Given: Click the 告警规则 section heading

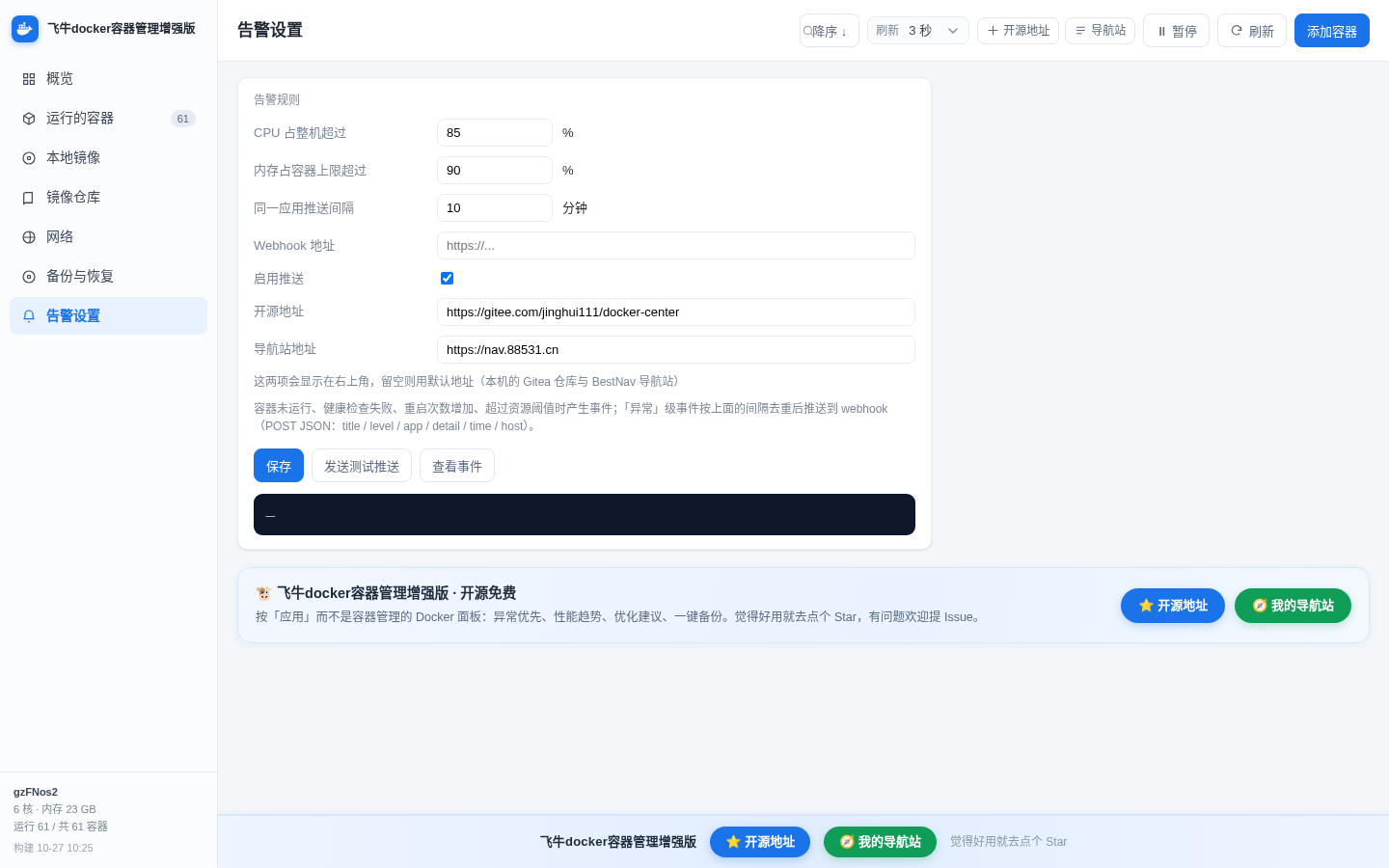Looking at the screenshot, I should coord(277,99).
